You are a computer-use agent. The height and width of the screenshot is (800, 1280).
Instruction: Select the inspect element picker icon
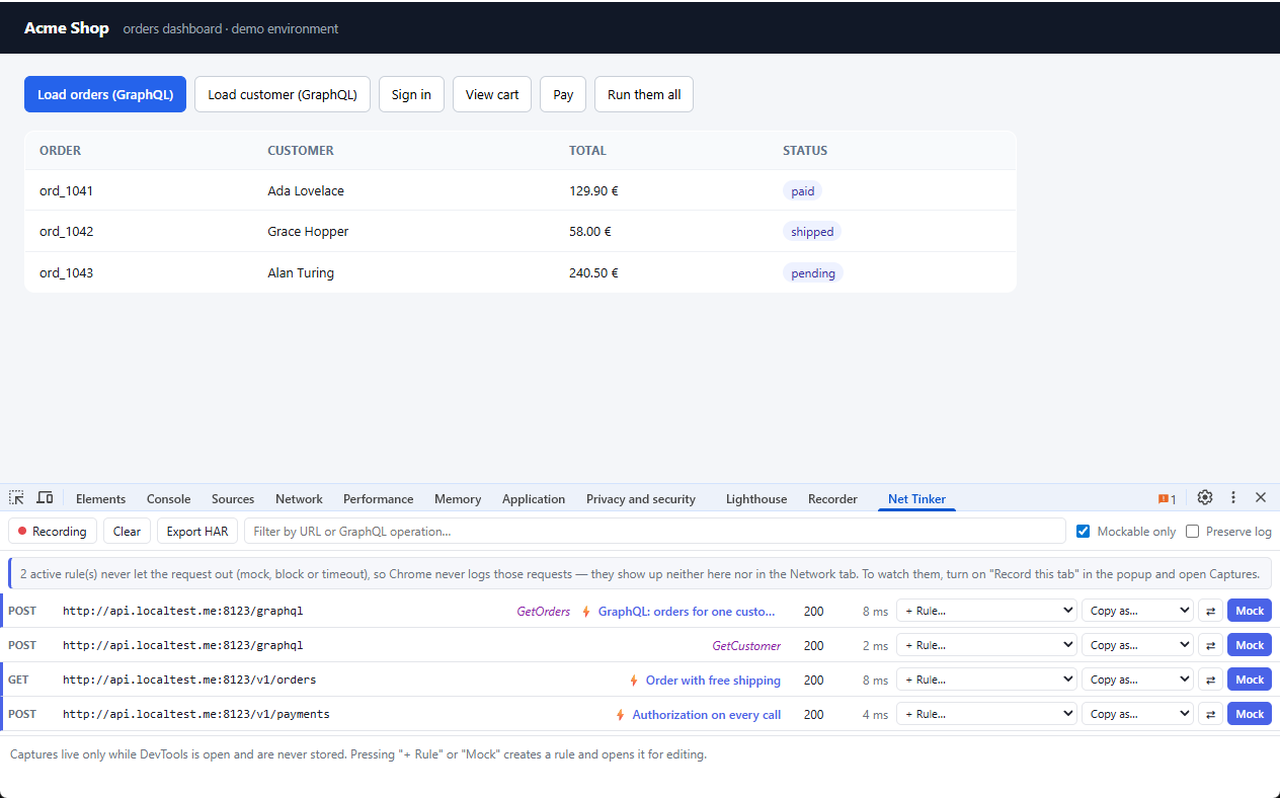click(x=17, y=498)
